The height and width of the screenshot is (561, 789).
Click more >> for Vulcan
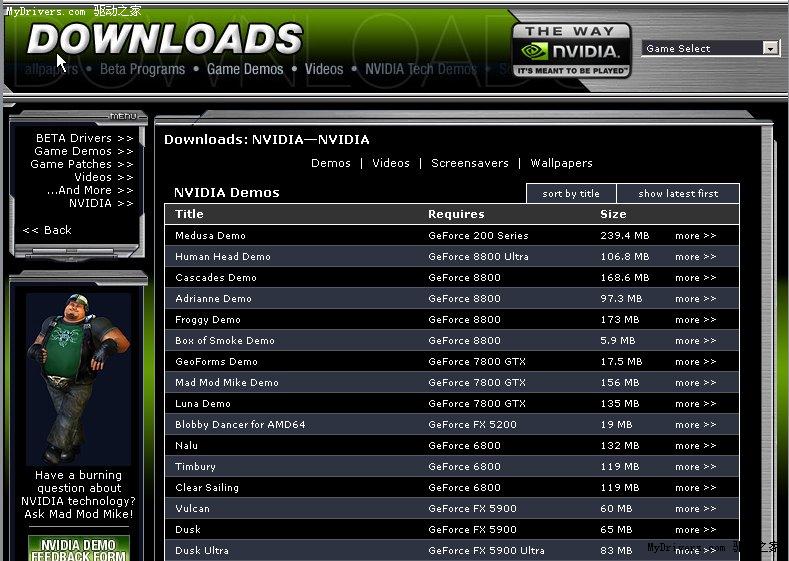695,509
